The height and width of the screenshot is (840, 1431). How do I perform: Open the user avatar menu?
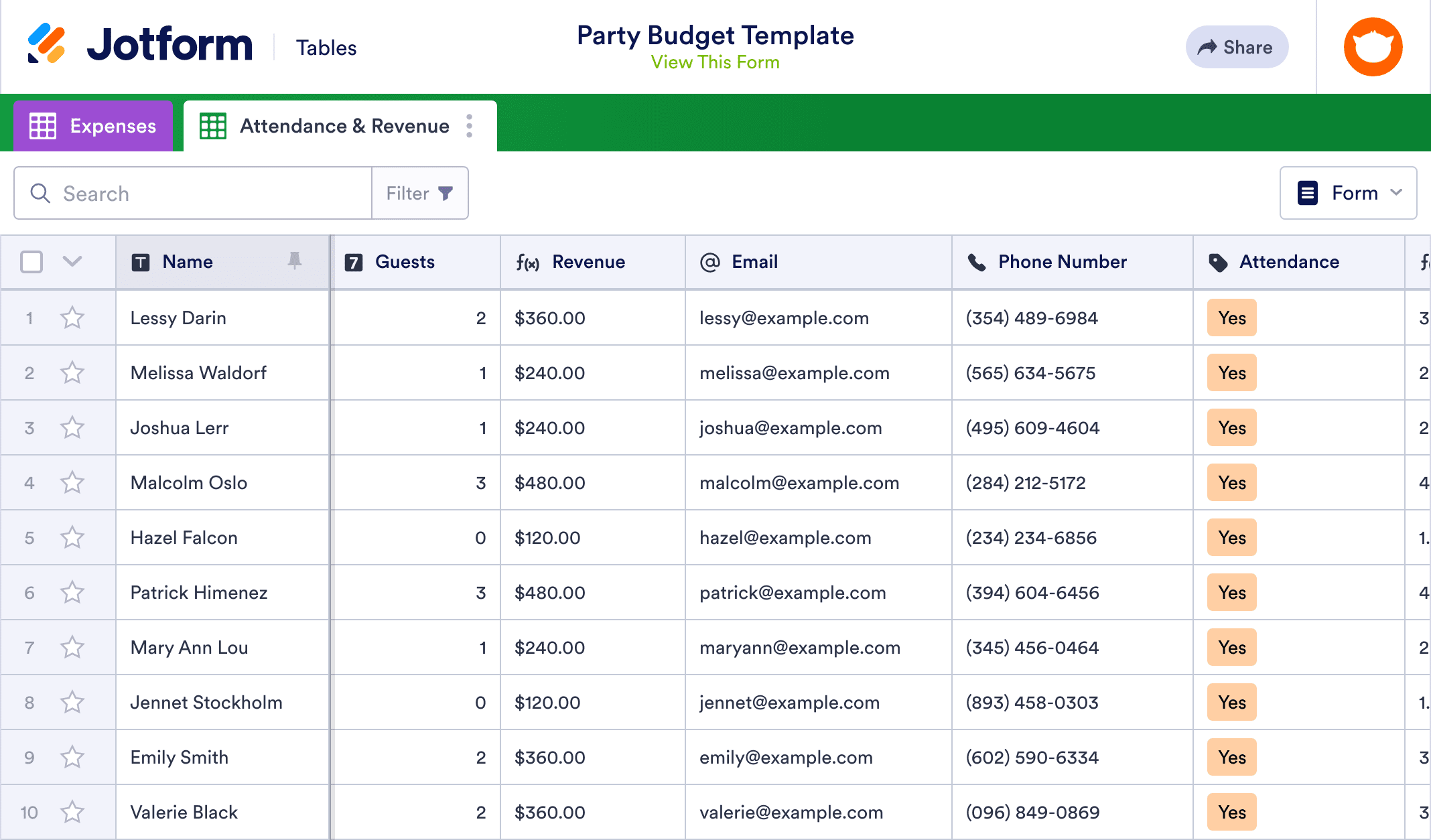[1373, 47]
